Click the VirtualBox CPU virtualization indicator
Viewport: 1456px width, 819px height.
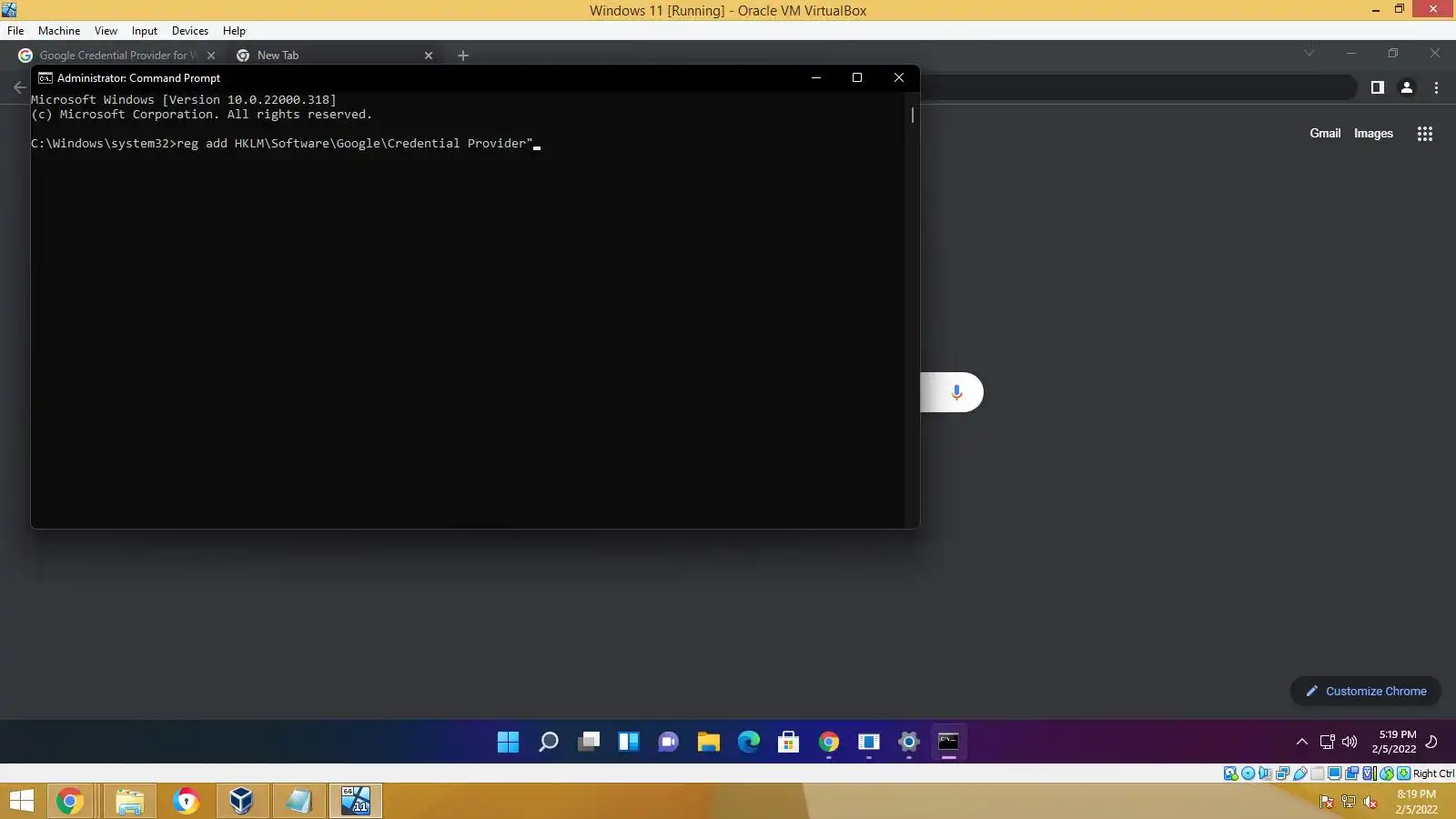(x=1370, y=773)
